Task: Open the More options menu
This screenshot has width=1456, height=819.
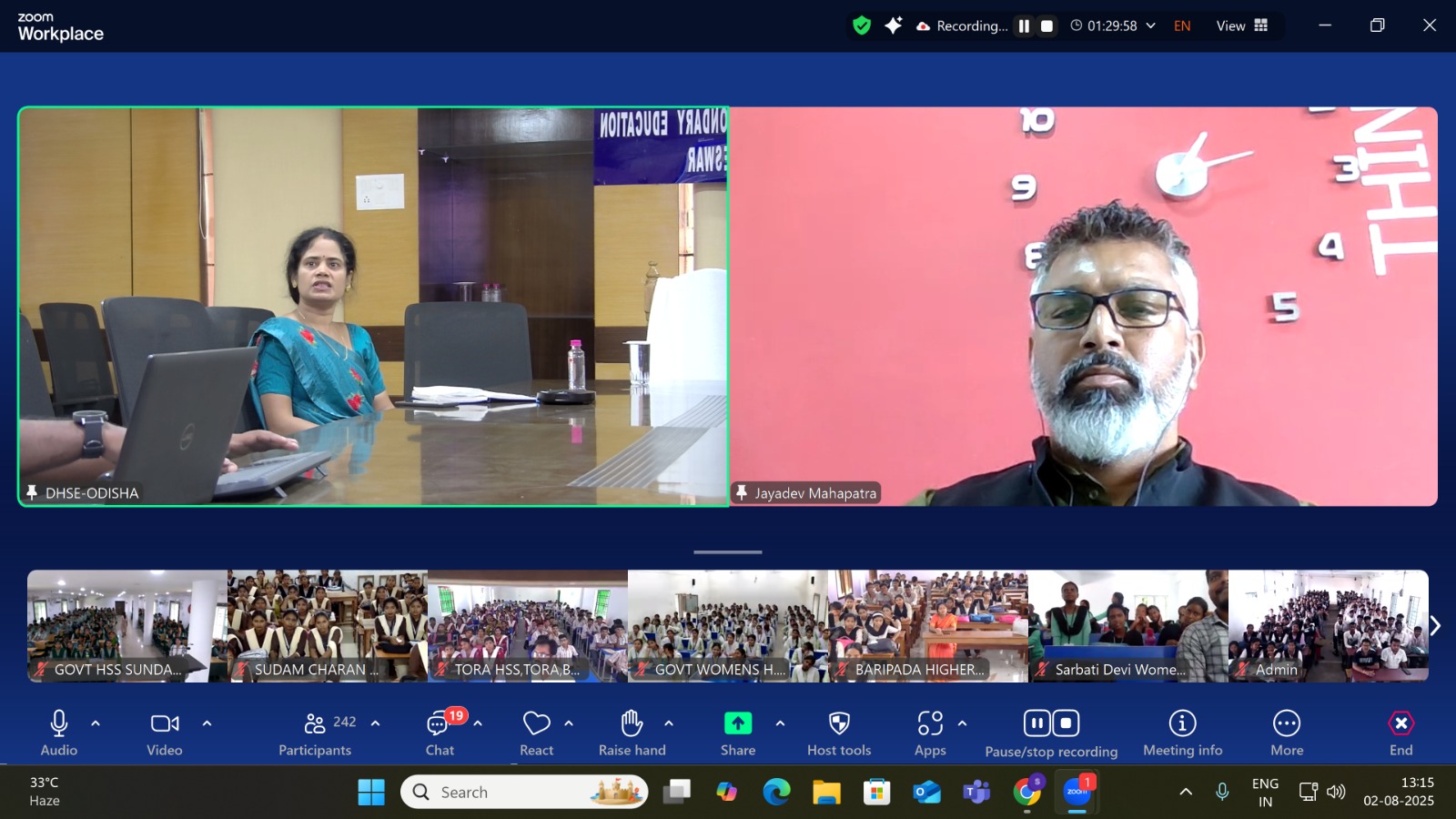Action: (1287, 733)
